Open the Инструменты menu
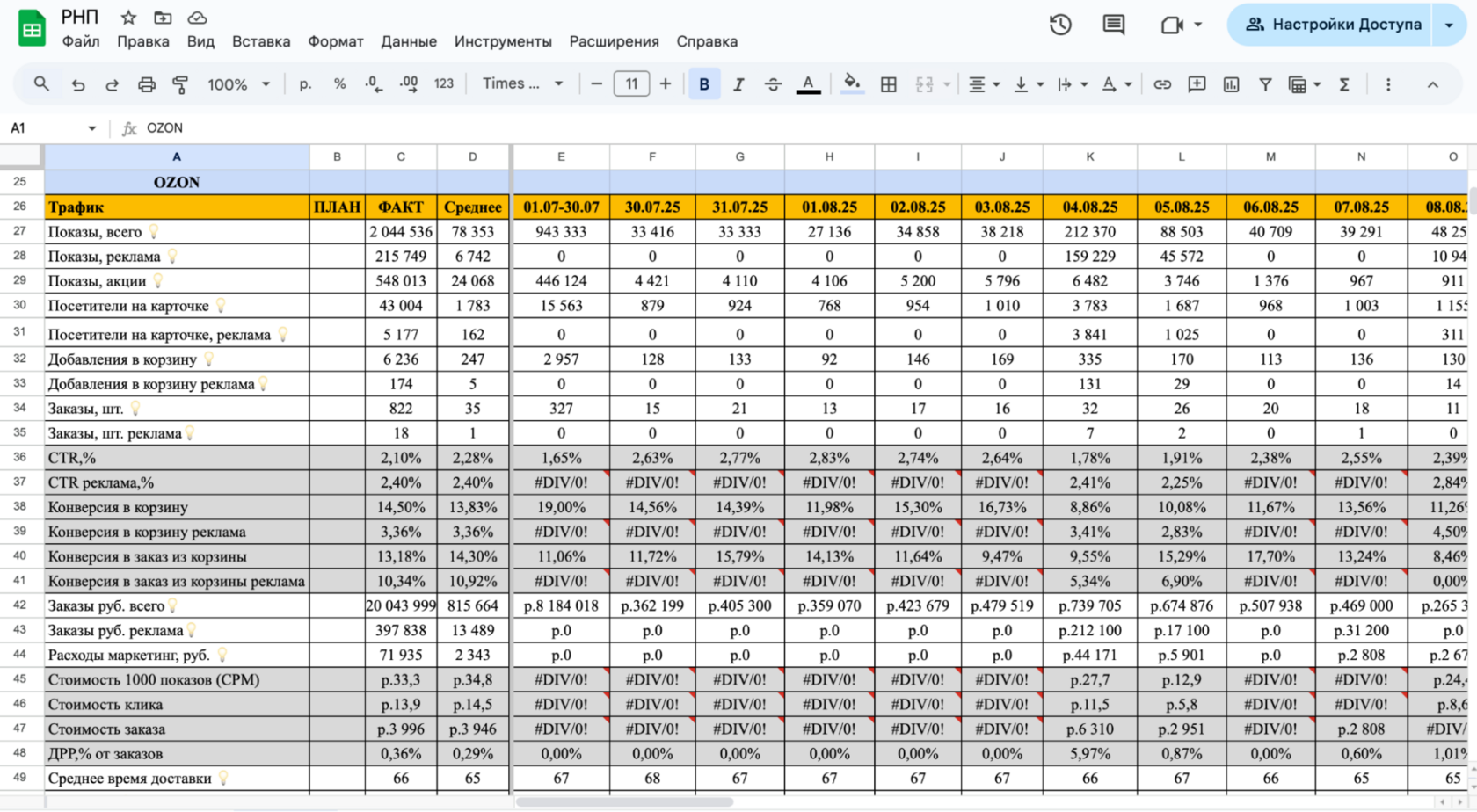The width and height of the screenshot is (1477, 812). pyautogui.click(x=503, y=41)
